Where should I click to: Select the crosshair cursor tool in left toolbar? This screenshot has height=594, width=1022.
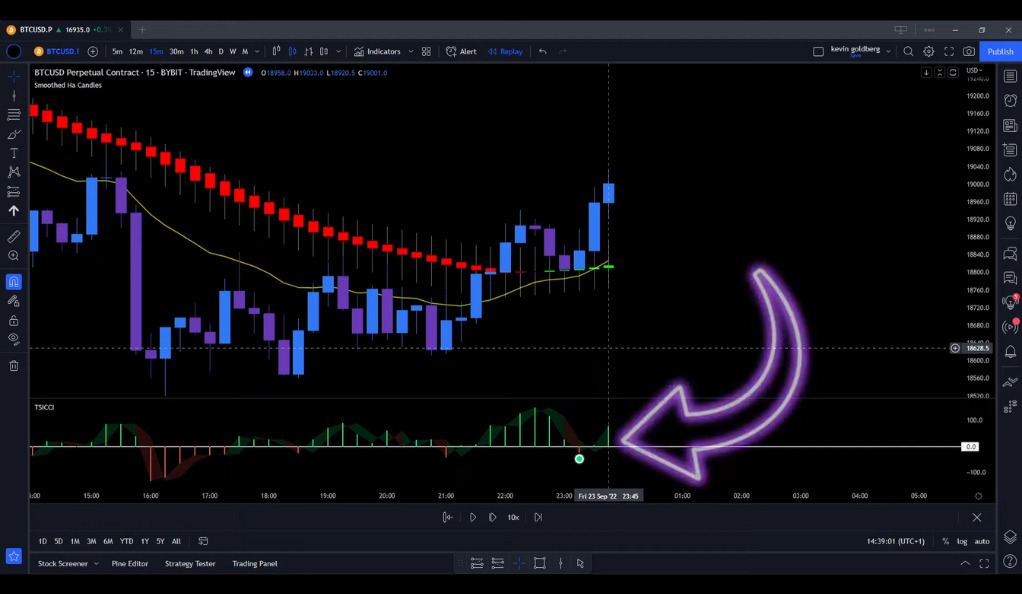tap(14, 76)
